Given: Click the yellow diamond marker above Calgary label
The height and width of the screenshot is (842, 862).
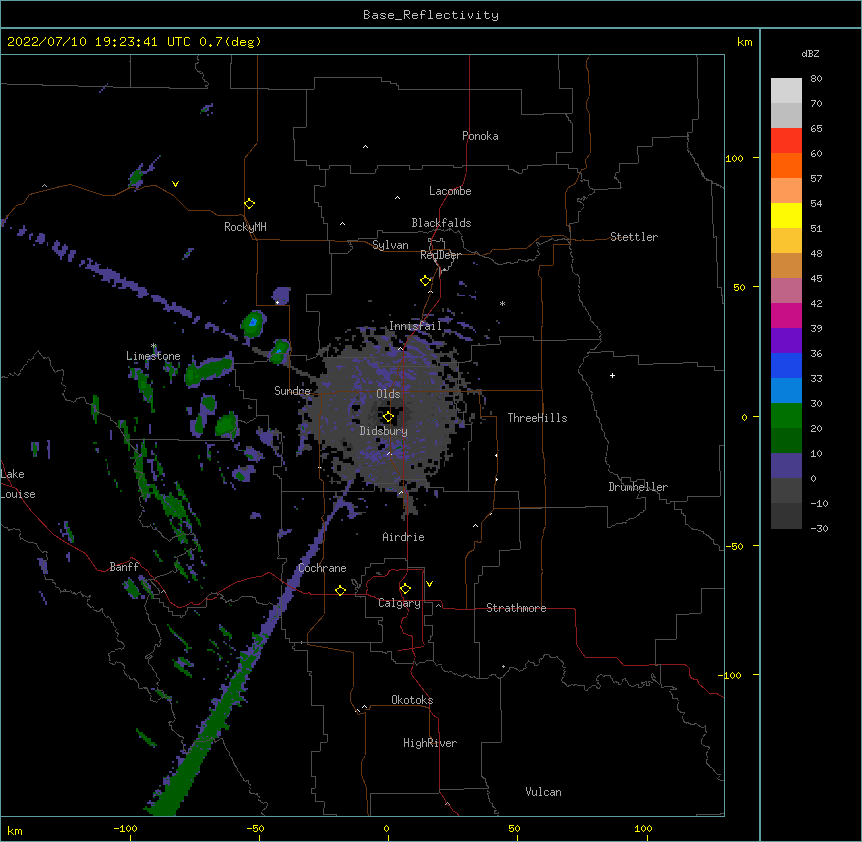Looking at the screenshot, I should [x=405, y=589].
